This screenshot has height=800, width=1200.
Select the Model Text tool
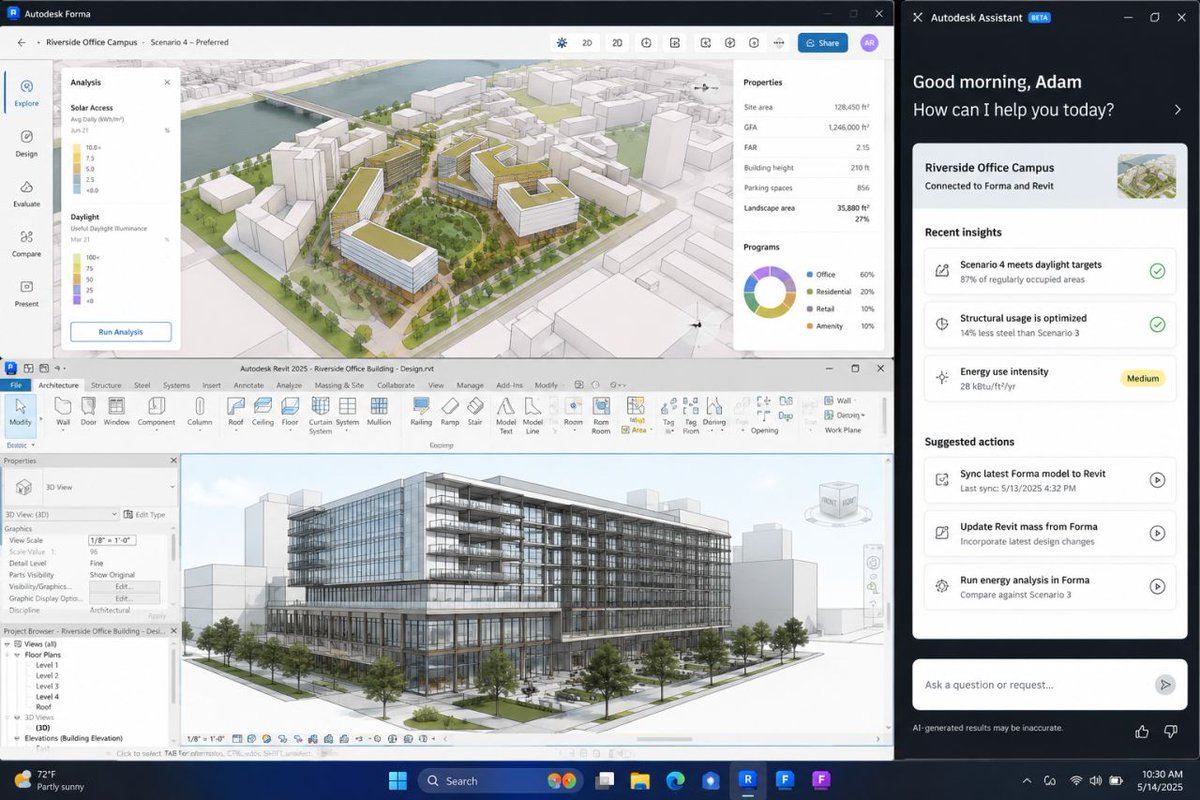pos(506,415)
